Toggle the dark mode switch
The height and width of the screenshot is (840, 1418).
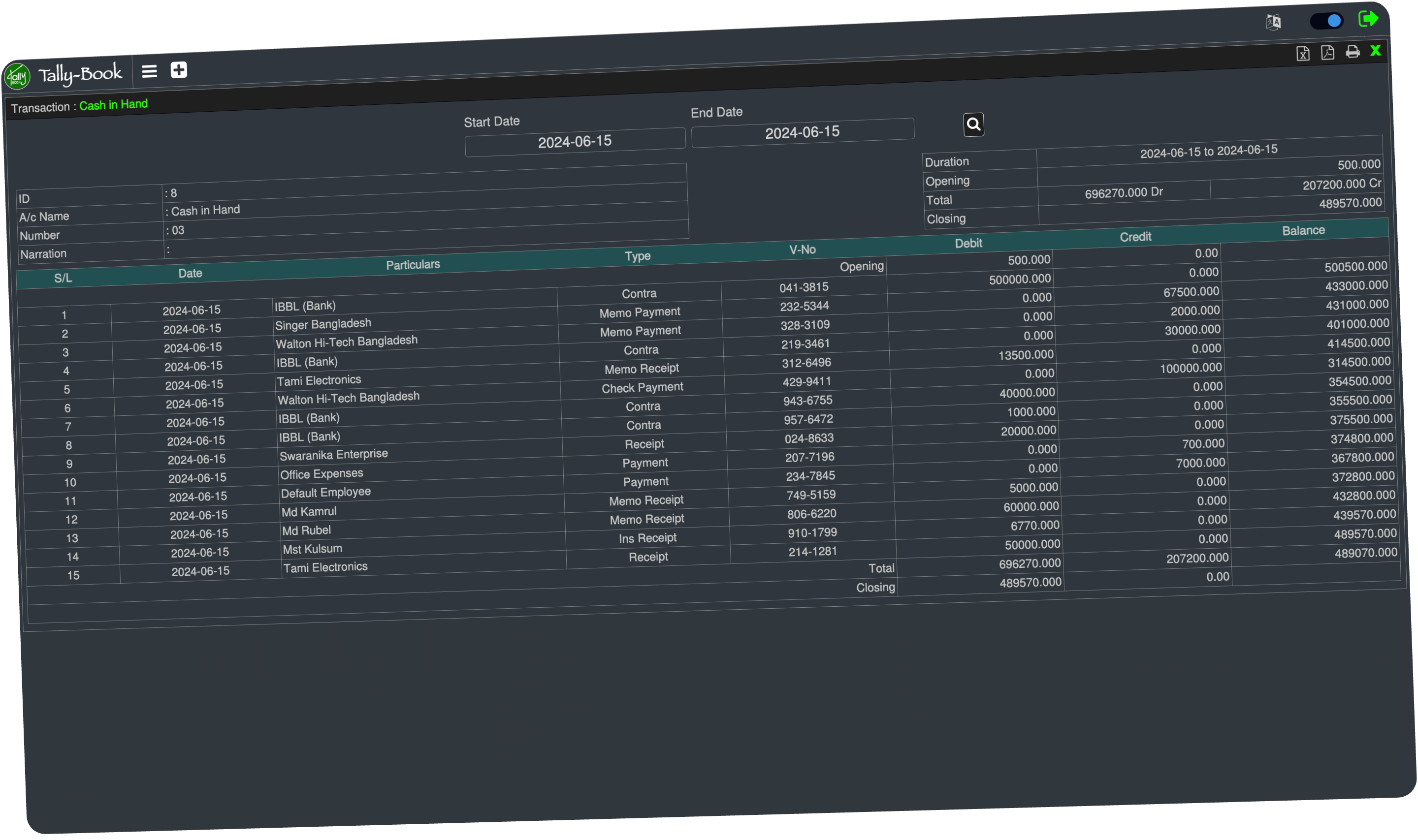coord(1326,21)
